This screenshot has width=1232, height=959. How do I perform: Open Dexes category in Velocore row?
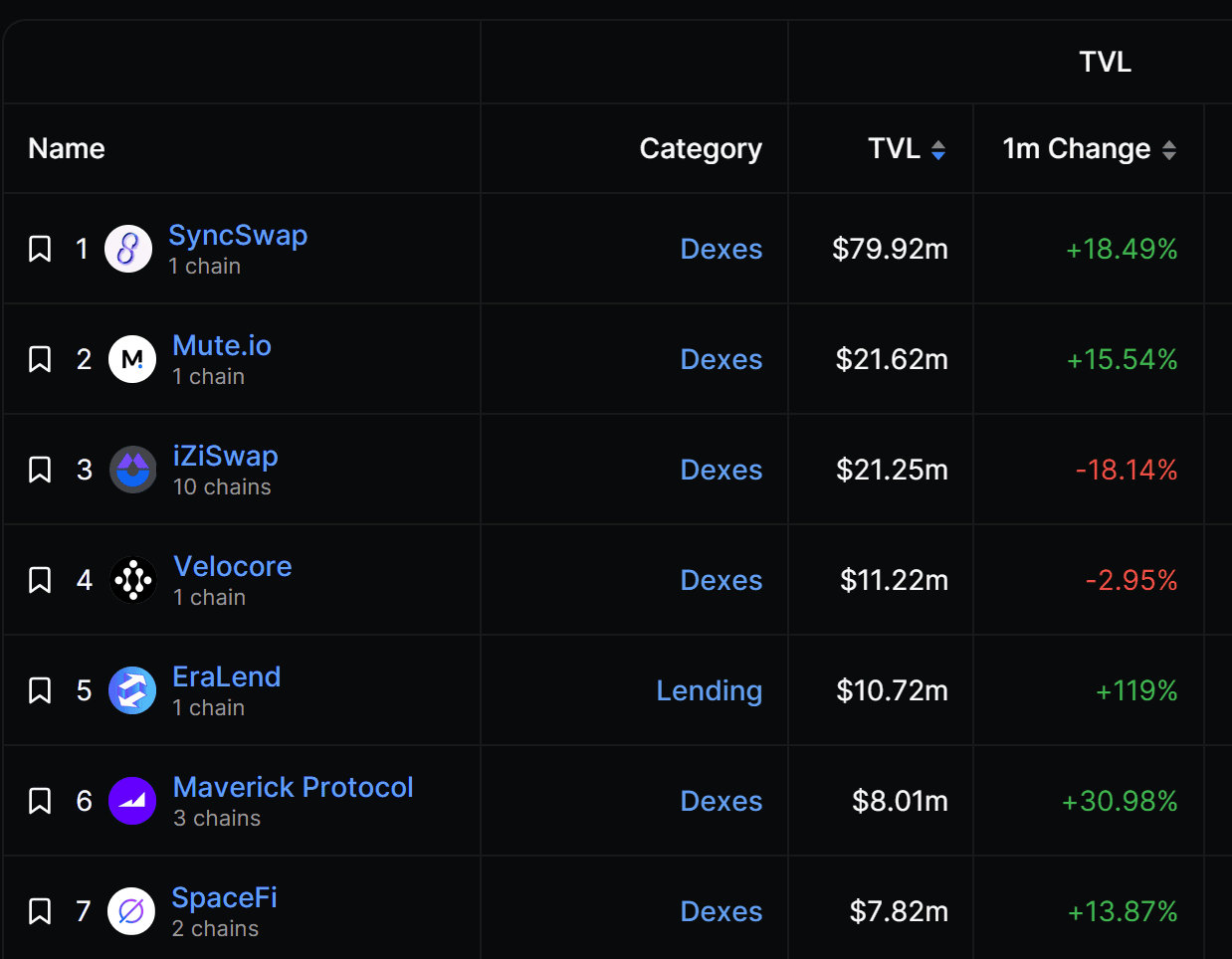click(721, 580)
